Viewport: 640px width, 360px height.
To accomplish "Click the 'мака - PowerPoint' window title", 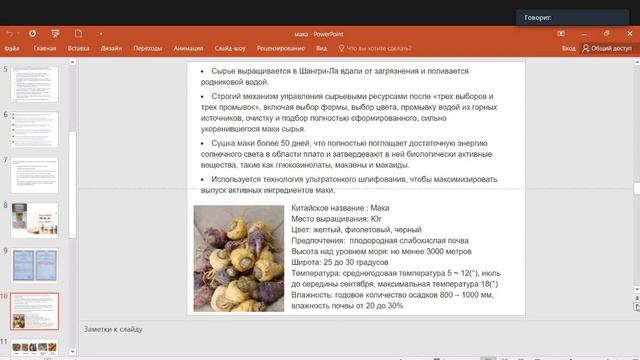I will [319, 34].
